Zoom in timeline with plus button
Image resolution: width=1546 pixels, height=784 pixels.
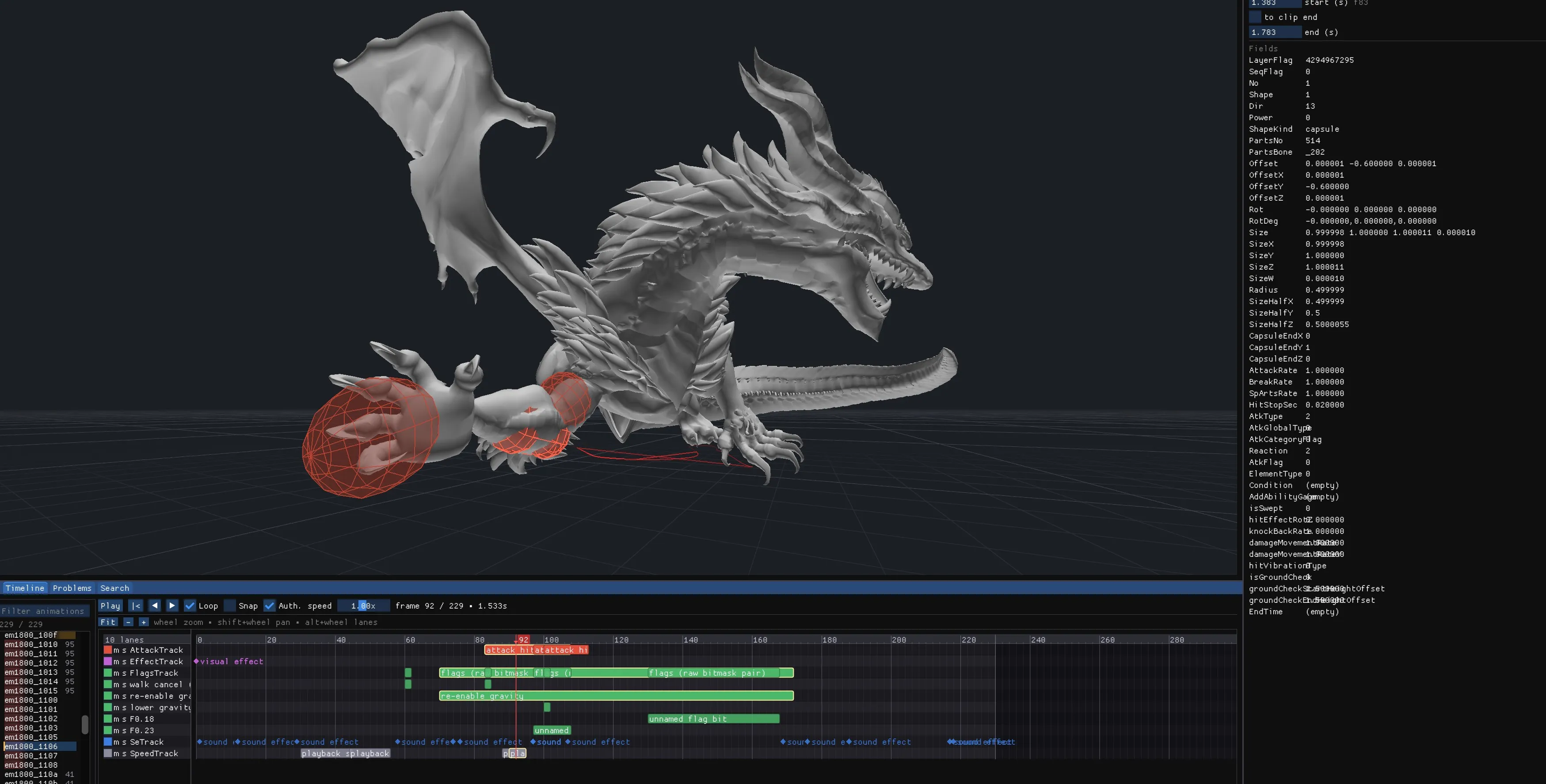(x=143, y=623)
